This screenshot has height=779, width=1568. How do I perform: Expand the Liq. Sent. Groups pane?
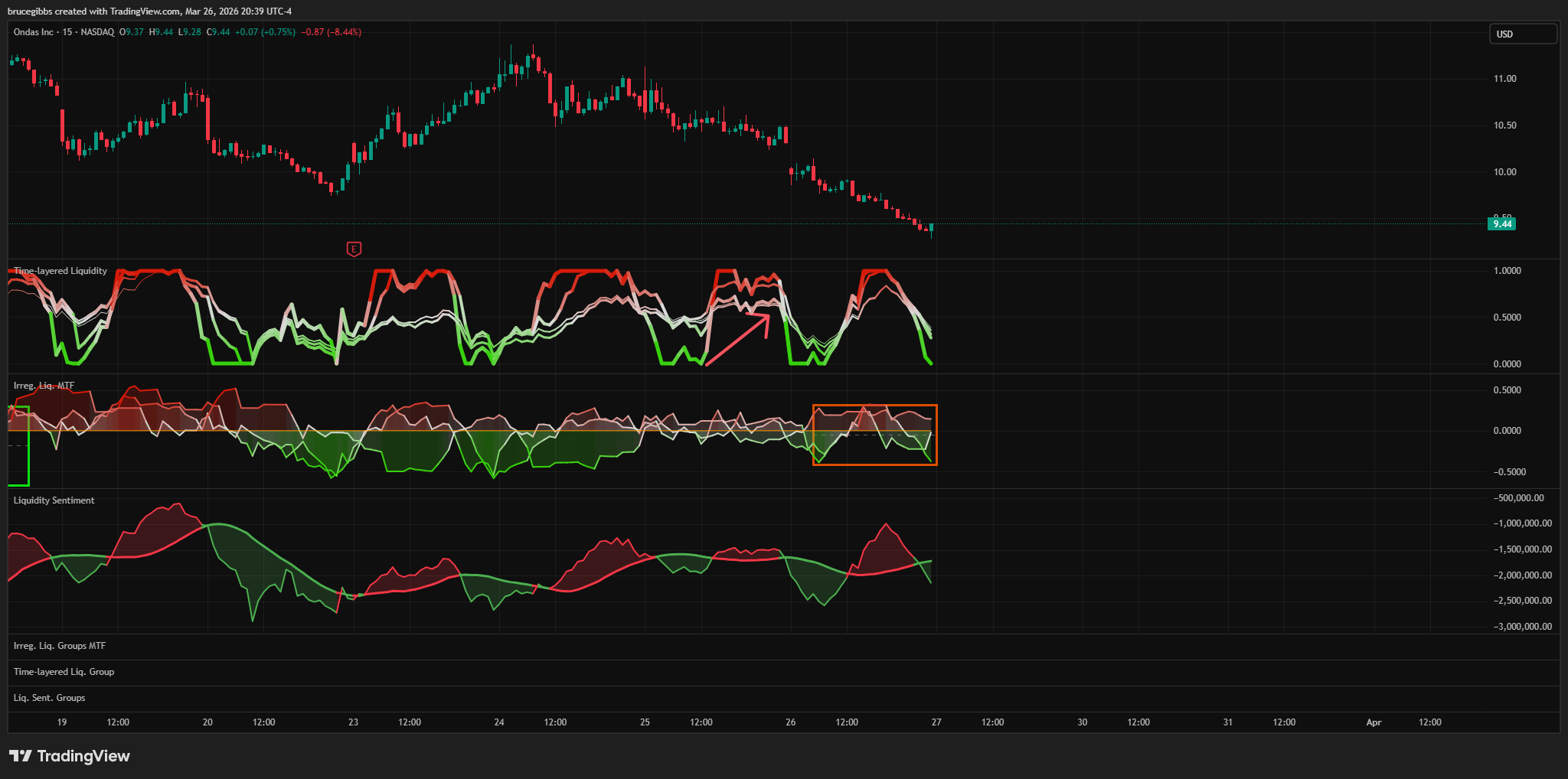click(49, 698)
